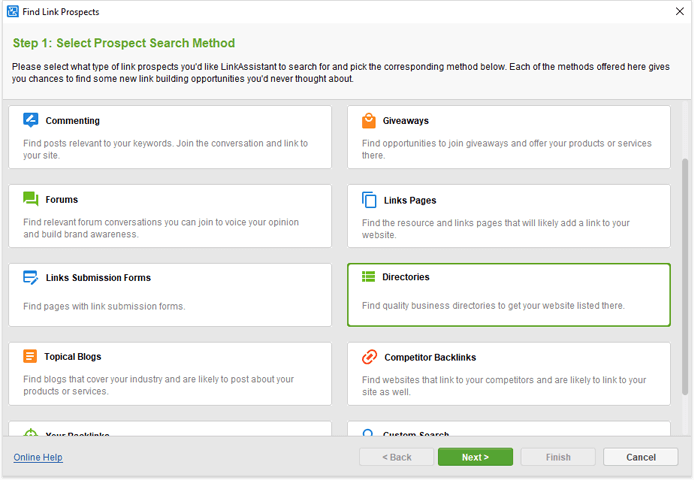
Task: Click 'Find blogs that cover your industry' description
Action: pyautogui.click(x=158, y=385)
